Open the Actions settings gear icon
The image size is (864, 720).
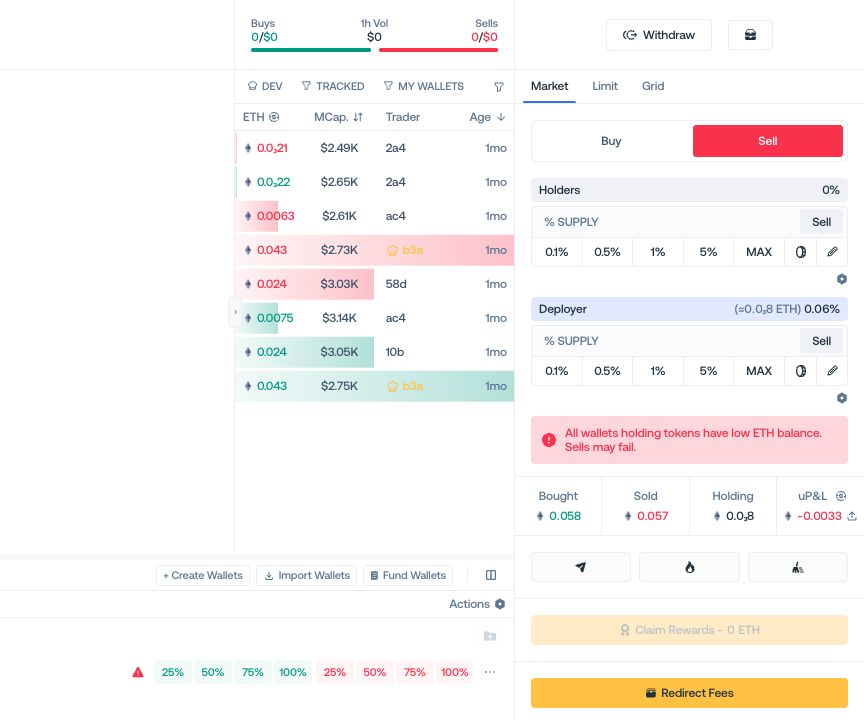(x=500, y=604)
